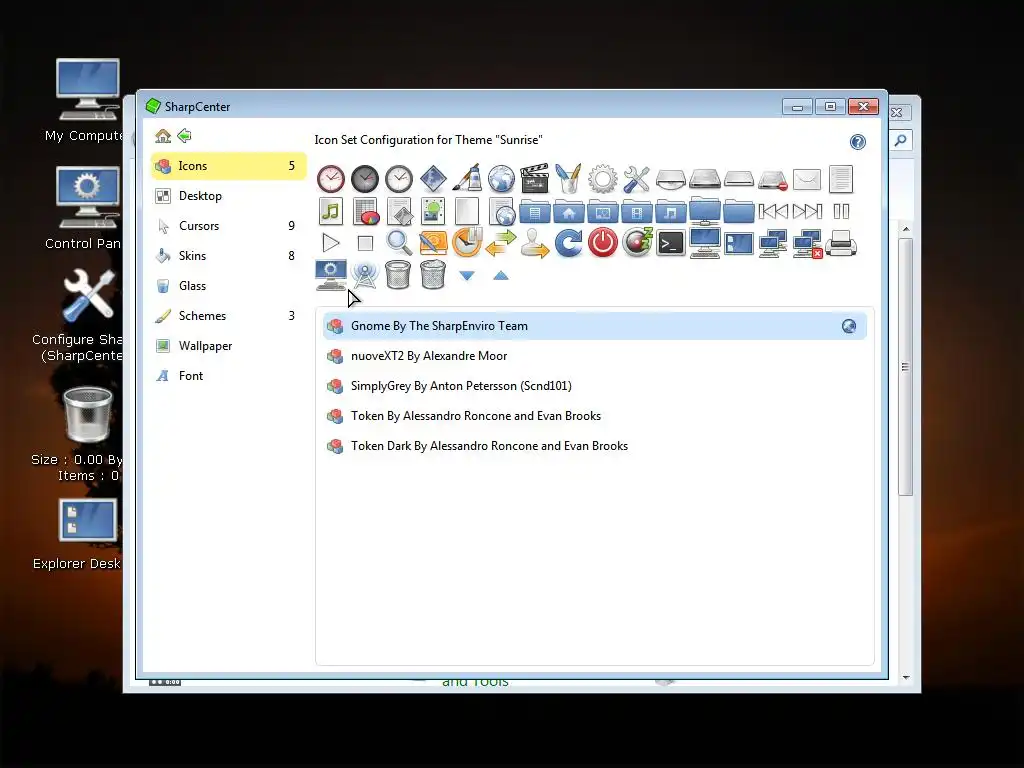Click the home folder icon
1024x768 pixels.
coord(569,212)
